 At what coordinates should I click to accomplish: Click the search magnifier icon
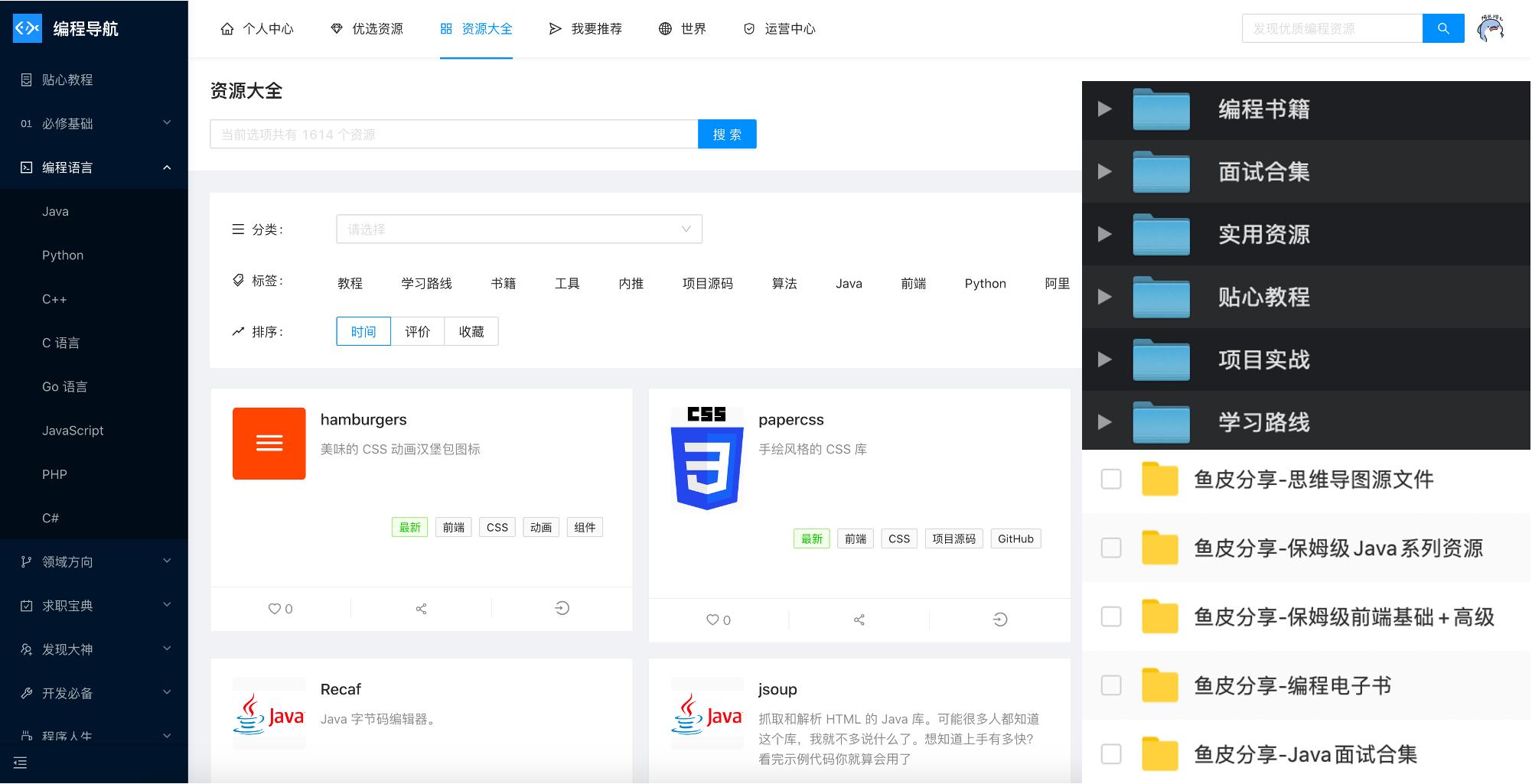(1443, 28)
